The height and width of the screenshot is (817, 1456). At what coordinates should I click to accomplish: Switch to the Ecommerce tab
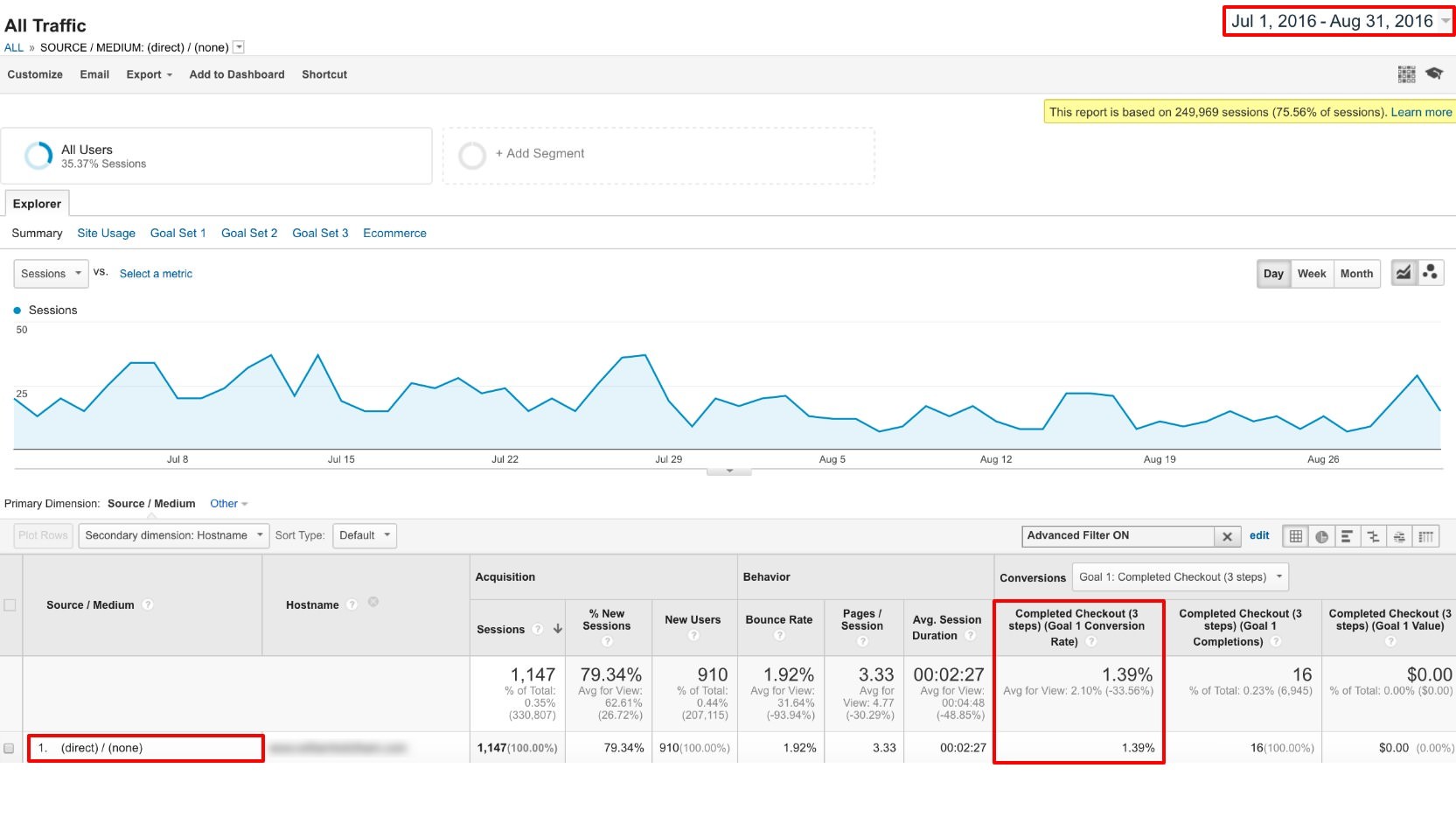[394, 233]
